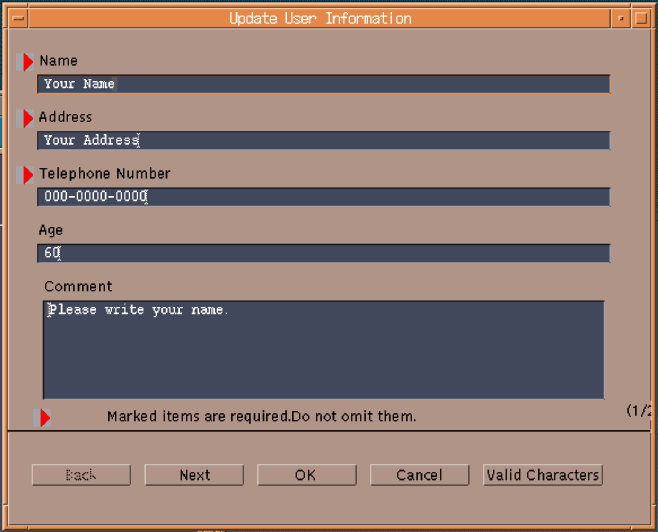The width and height of the screenshot is (658, 532).
Task: Click the OK button
Action: click(x=307, y=475)
